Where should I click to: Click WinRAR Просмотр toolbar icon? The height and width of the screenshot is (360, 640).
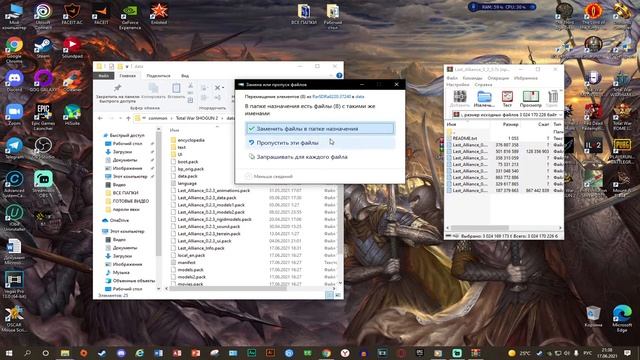click(531, 99)
